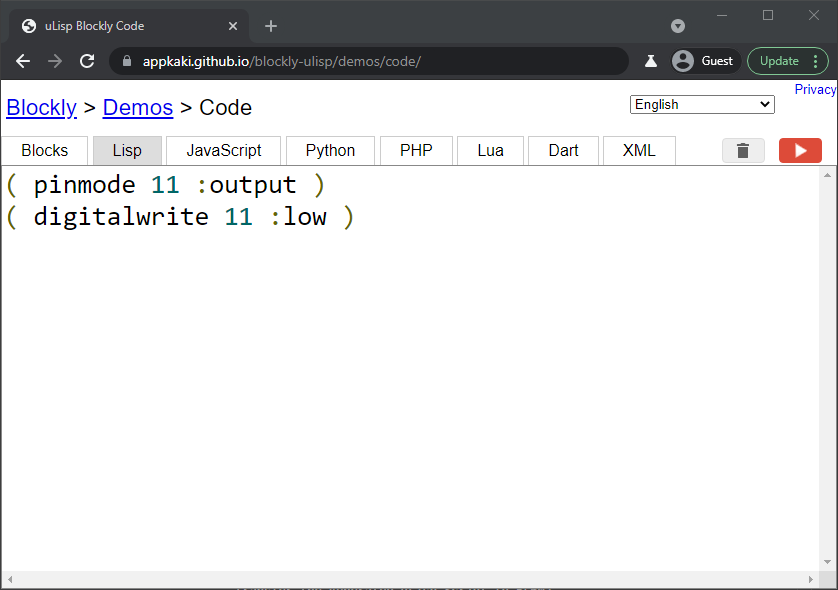The width and height of the screenshot is (838, 590).
Task: Empty the workspace using the trash icon
Action: coord(743,150)
